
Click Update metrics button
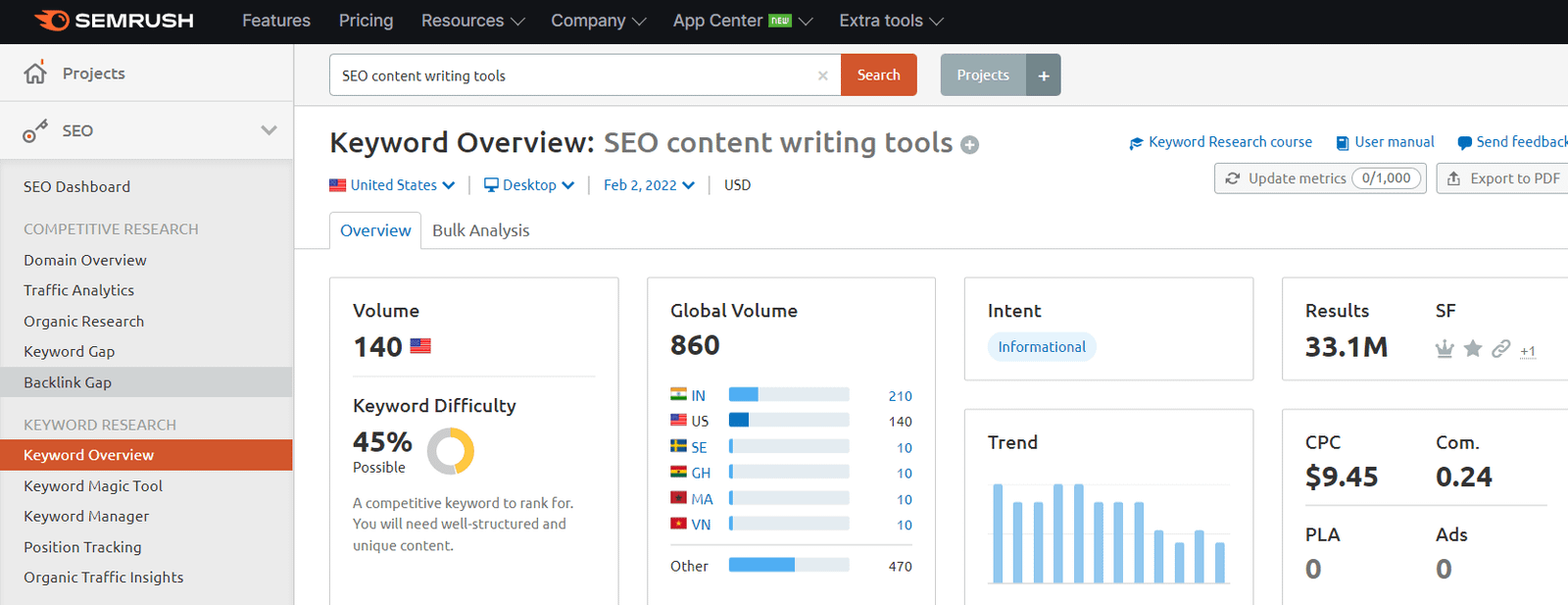click(x=1321, y=178)
